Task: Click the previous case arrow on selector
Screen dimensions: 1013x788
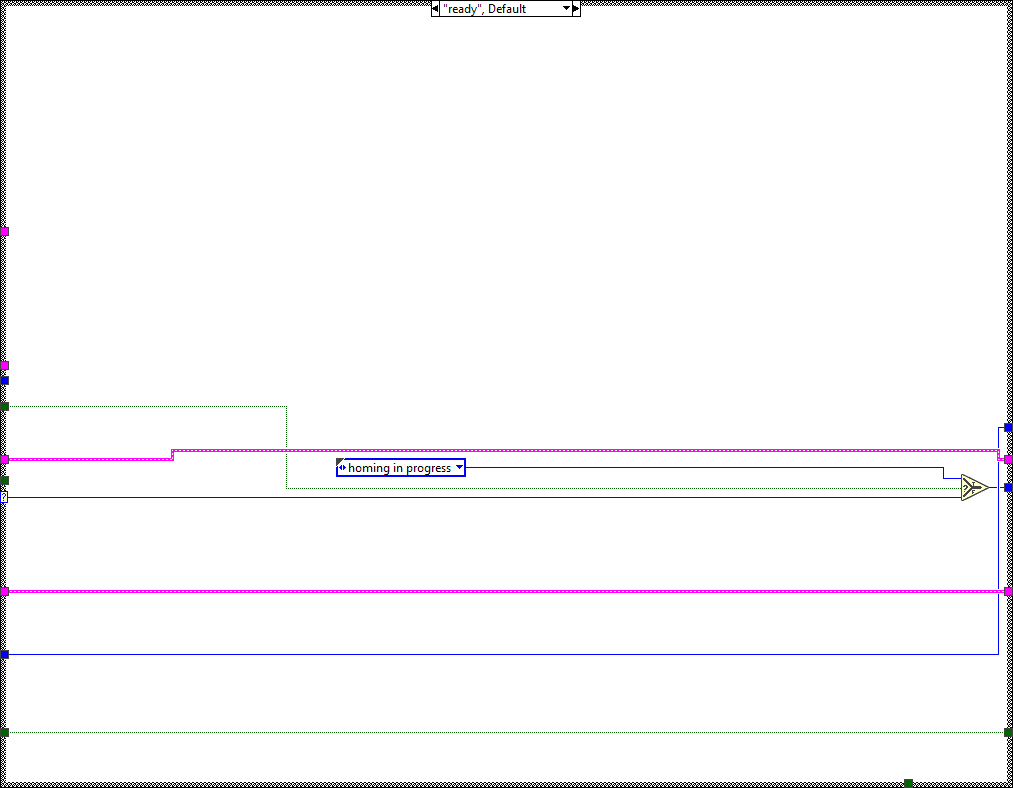Action: coord(435,9)
